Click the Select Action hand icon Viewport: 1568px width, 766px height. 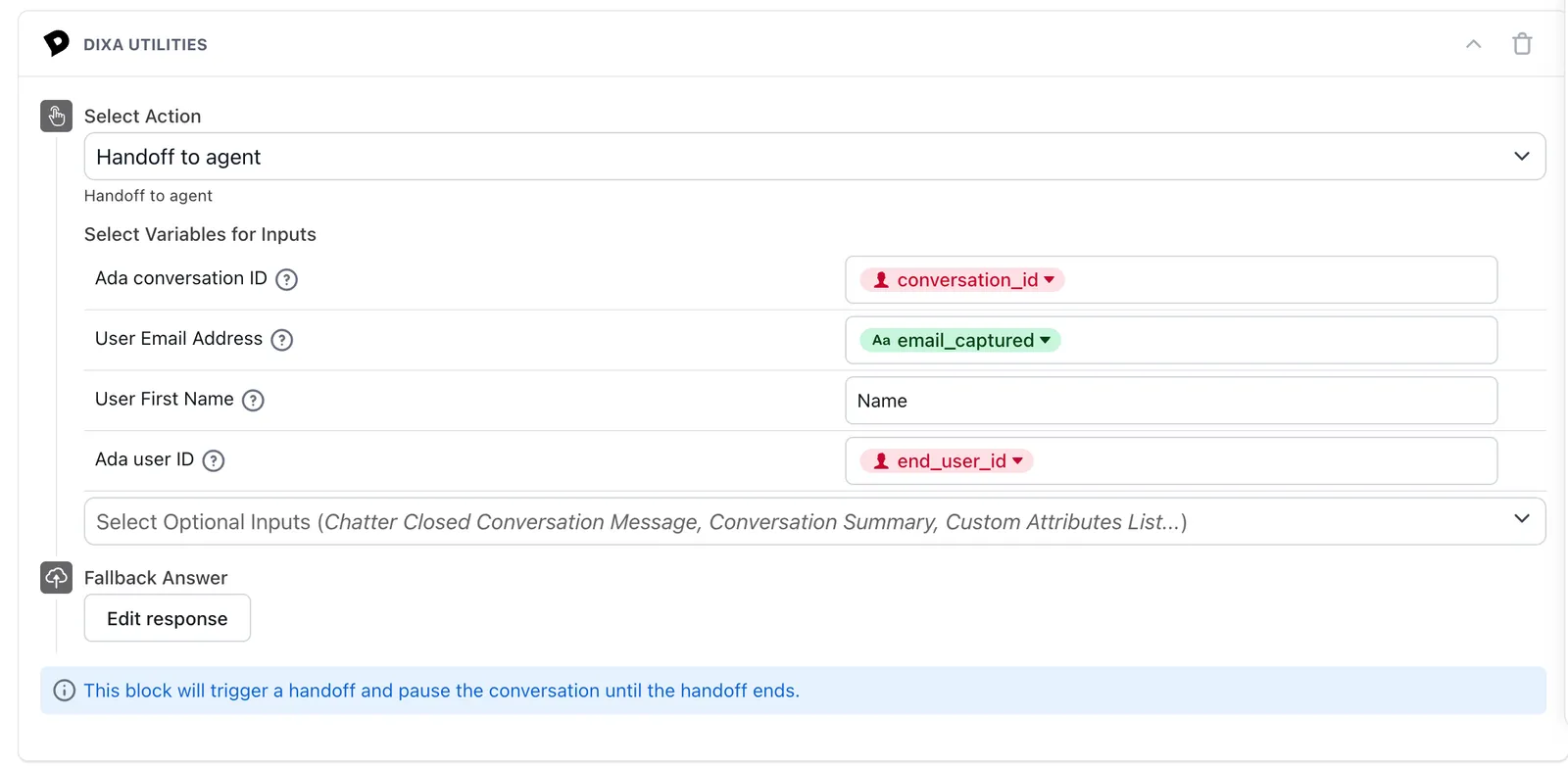click(57, 116)
